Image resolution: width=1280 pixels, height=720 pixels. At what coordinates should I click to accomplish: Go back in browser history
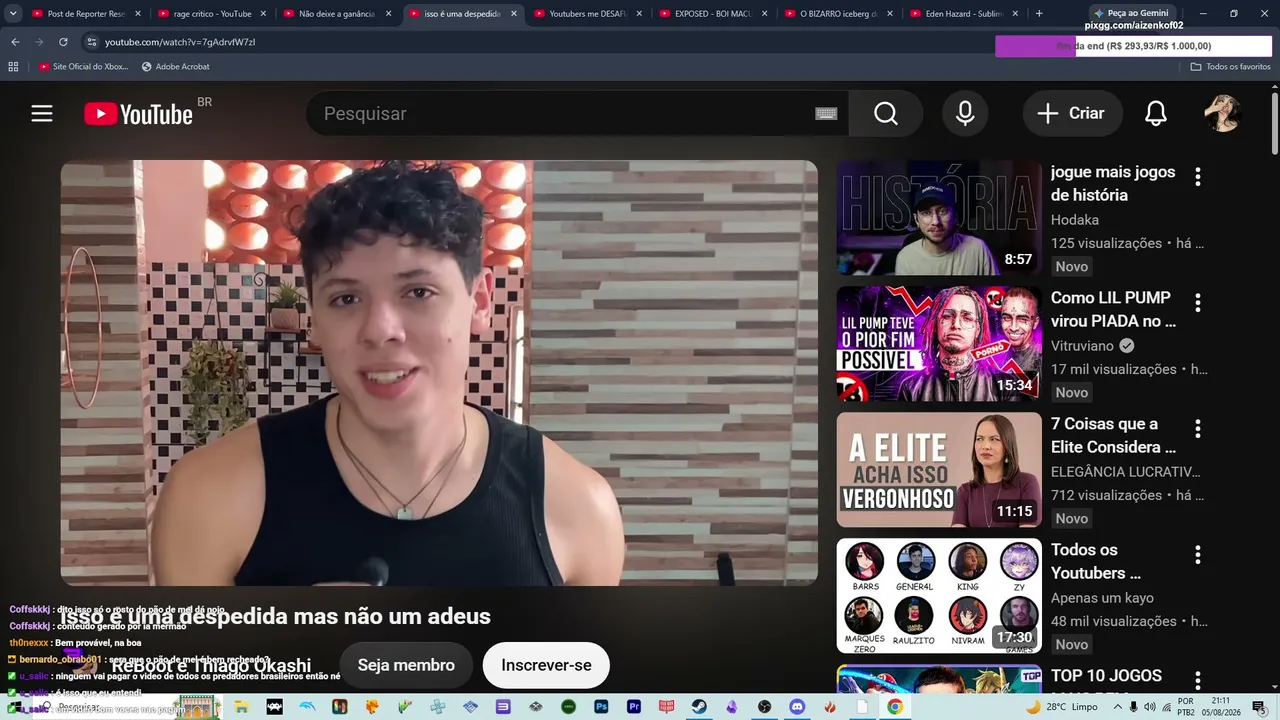tap(15, 42)
